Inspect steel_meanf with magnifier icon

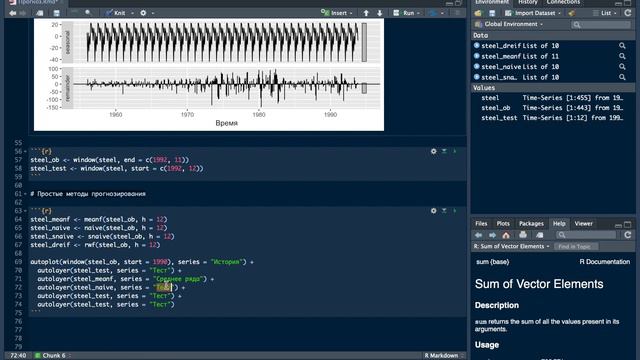(x=622, y=56)
